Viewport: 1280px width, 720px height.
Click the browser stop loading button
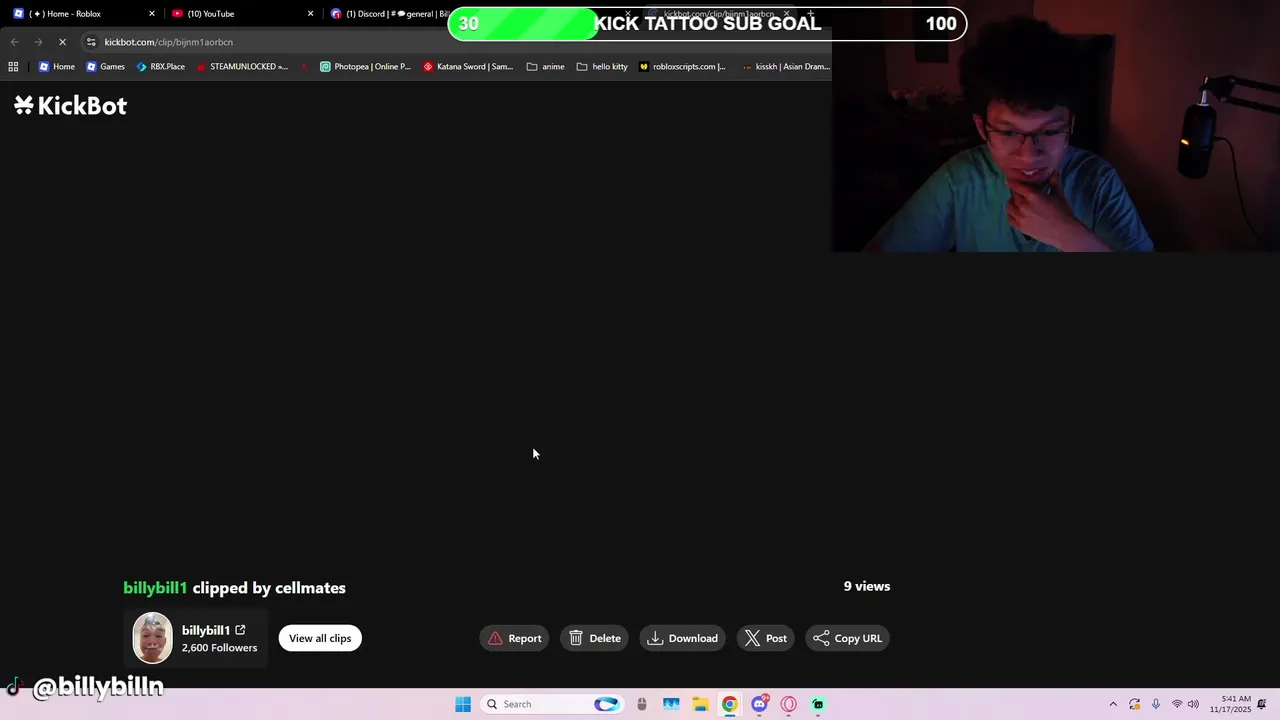(x=62, y=42)
